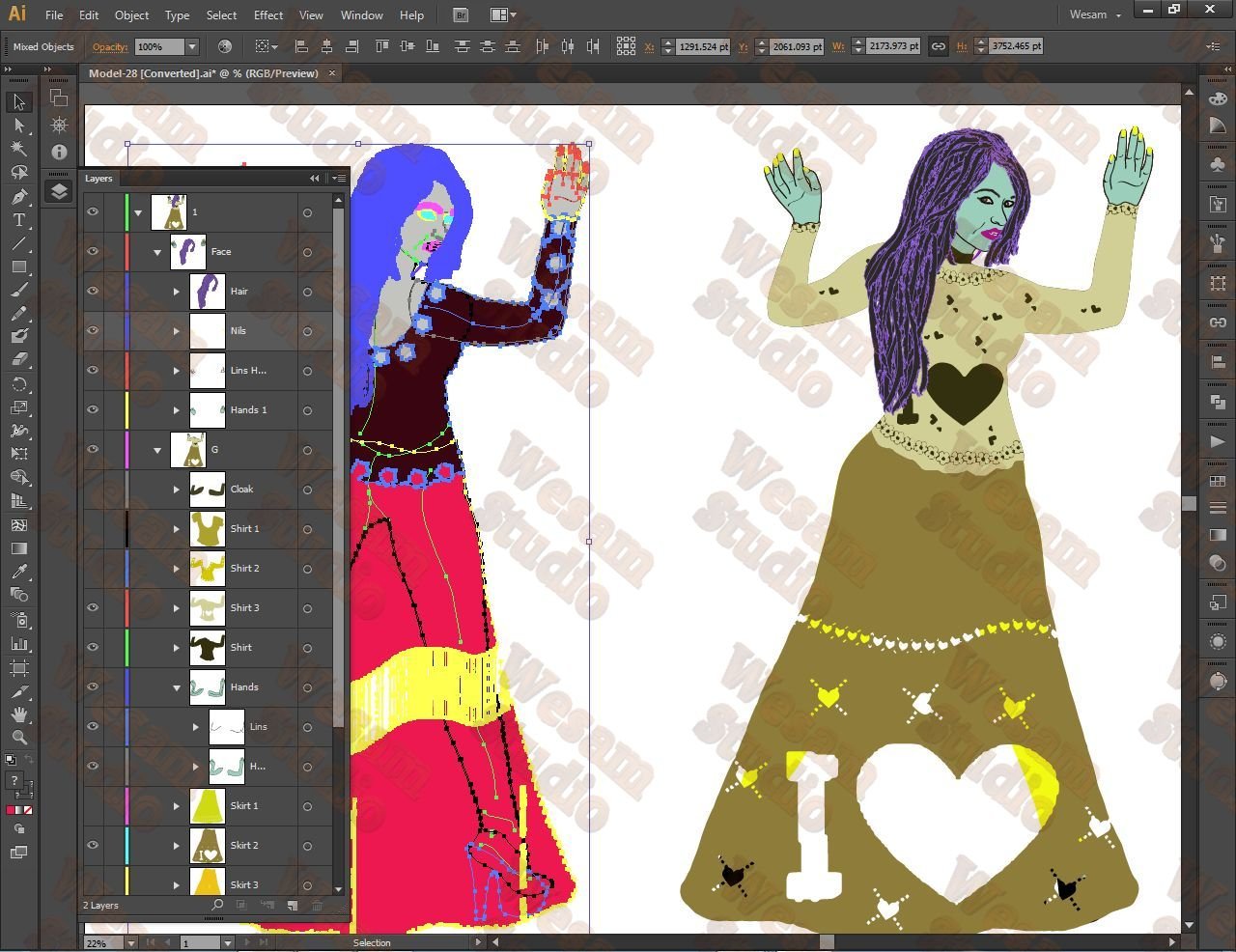Expand the Skirt 1 layer

pyautogui.click(x=177, y=806)
